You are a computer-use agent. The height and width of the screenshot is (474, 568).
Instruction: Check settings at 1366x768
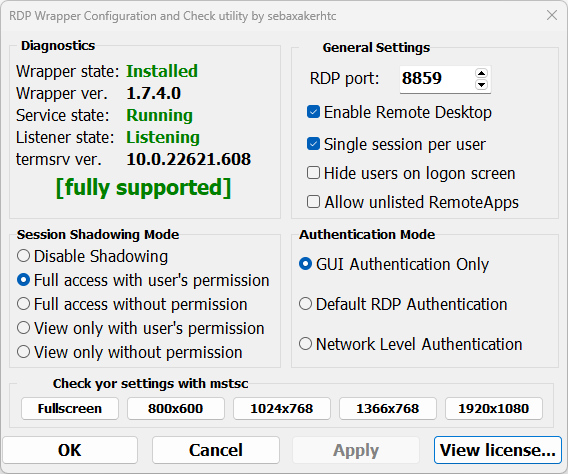click(388, 408)
